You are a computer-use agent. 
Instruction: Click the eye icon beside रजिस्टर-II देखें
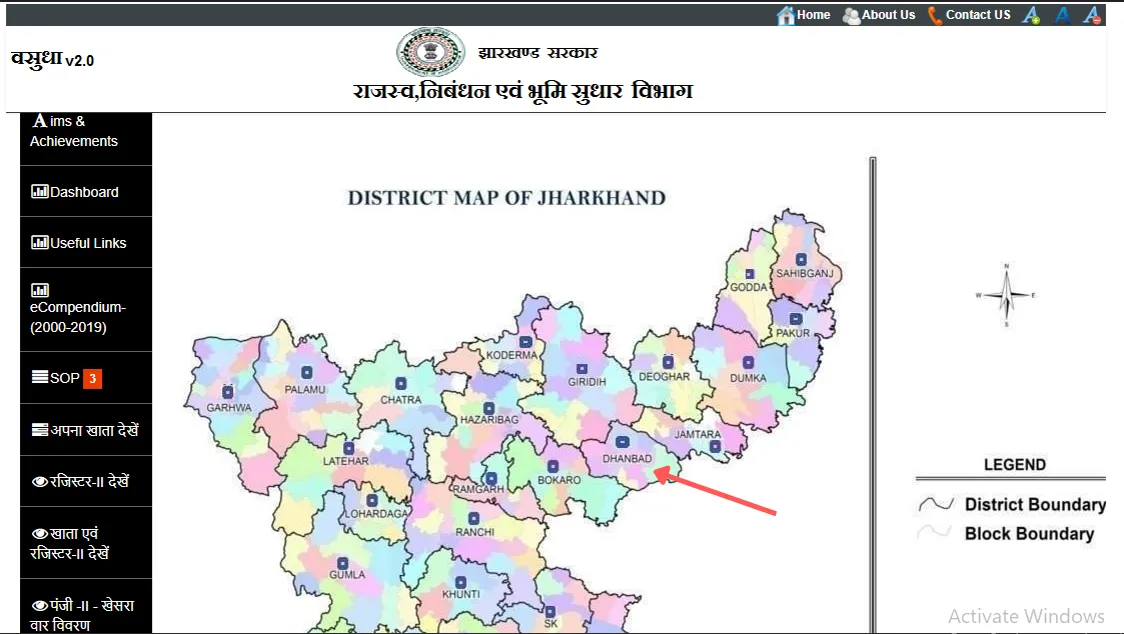(x=40, y=481)
